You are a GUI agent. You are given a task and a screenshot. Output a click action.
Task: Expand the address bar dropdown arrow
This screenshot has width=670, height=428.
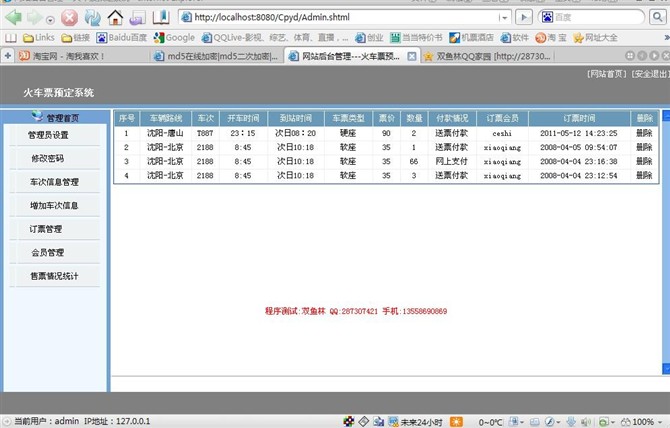coord(505,18)
